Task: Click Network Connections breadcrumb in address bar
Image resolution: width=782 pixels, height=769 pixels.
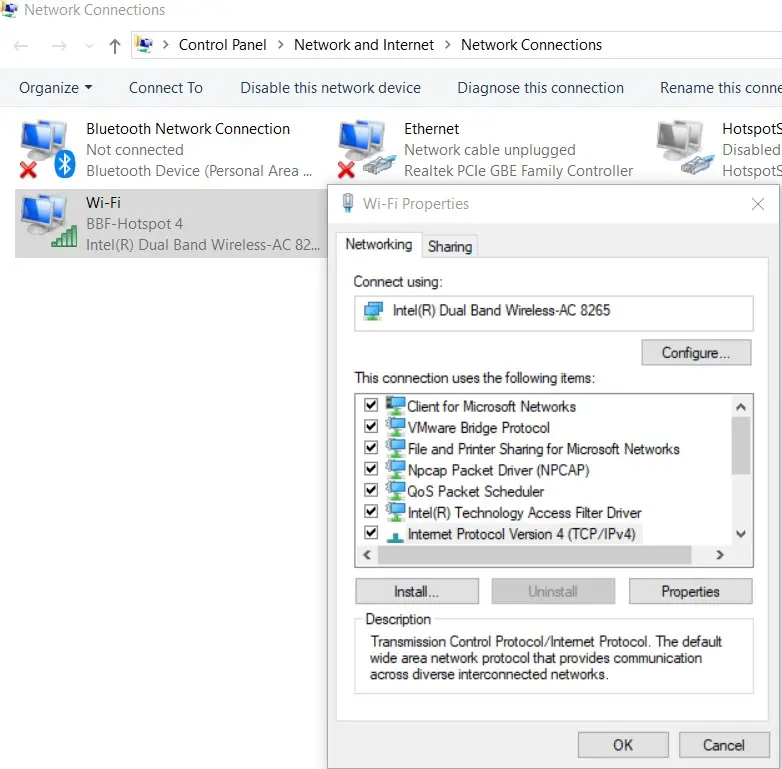Action: pos(531,45)
